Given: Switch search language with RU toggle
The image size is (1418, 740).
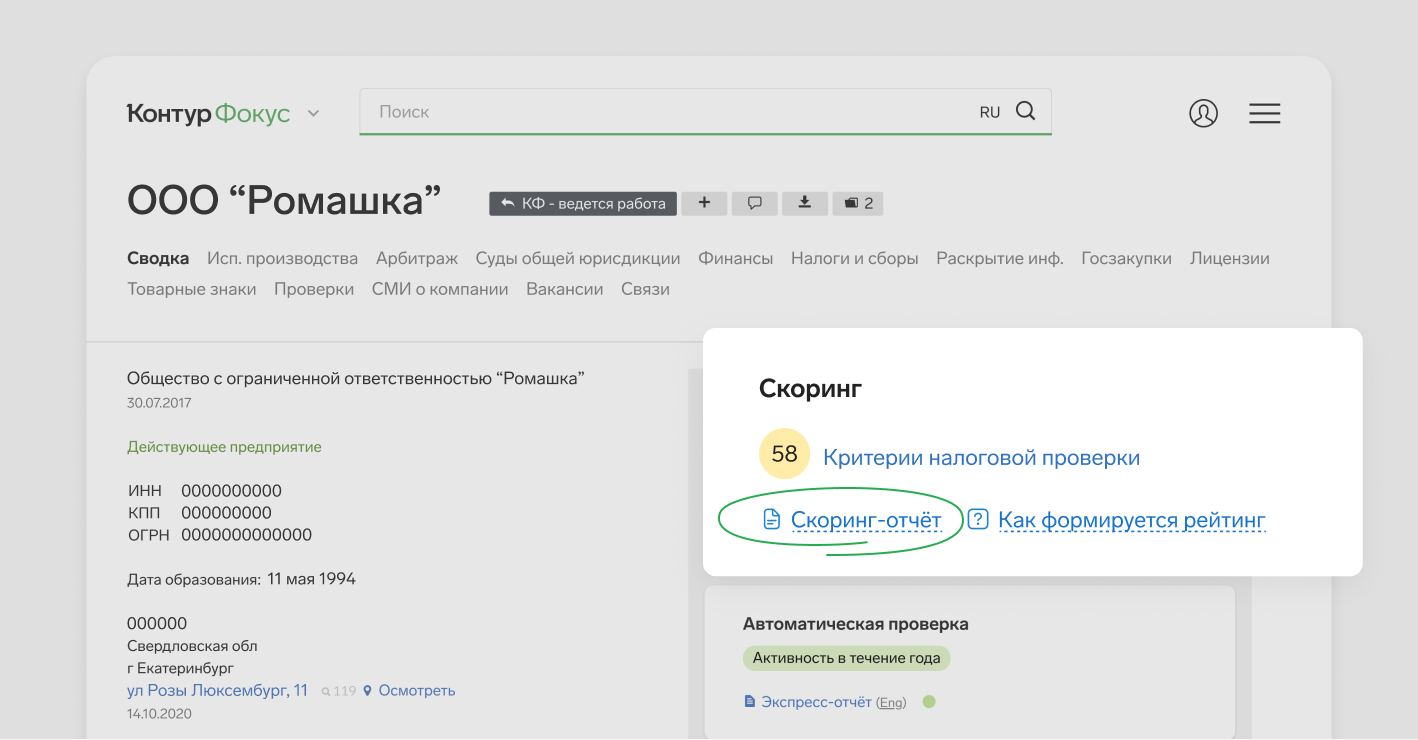Looking at the screenshot, I should tap(989, 112).
